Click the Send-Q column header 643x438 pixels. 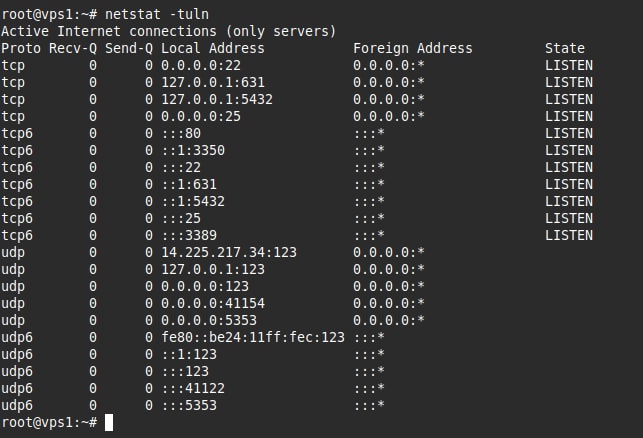(129, 48)
